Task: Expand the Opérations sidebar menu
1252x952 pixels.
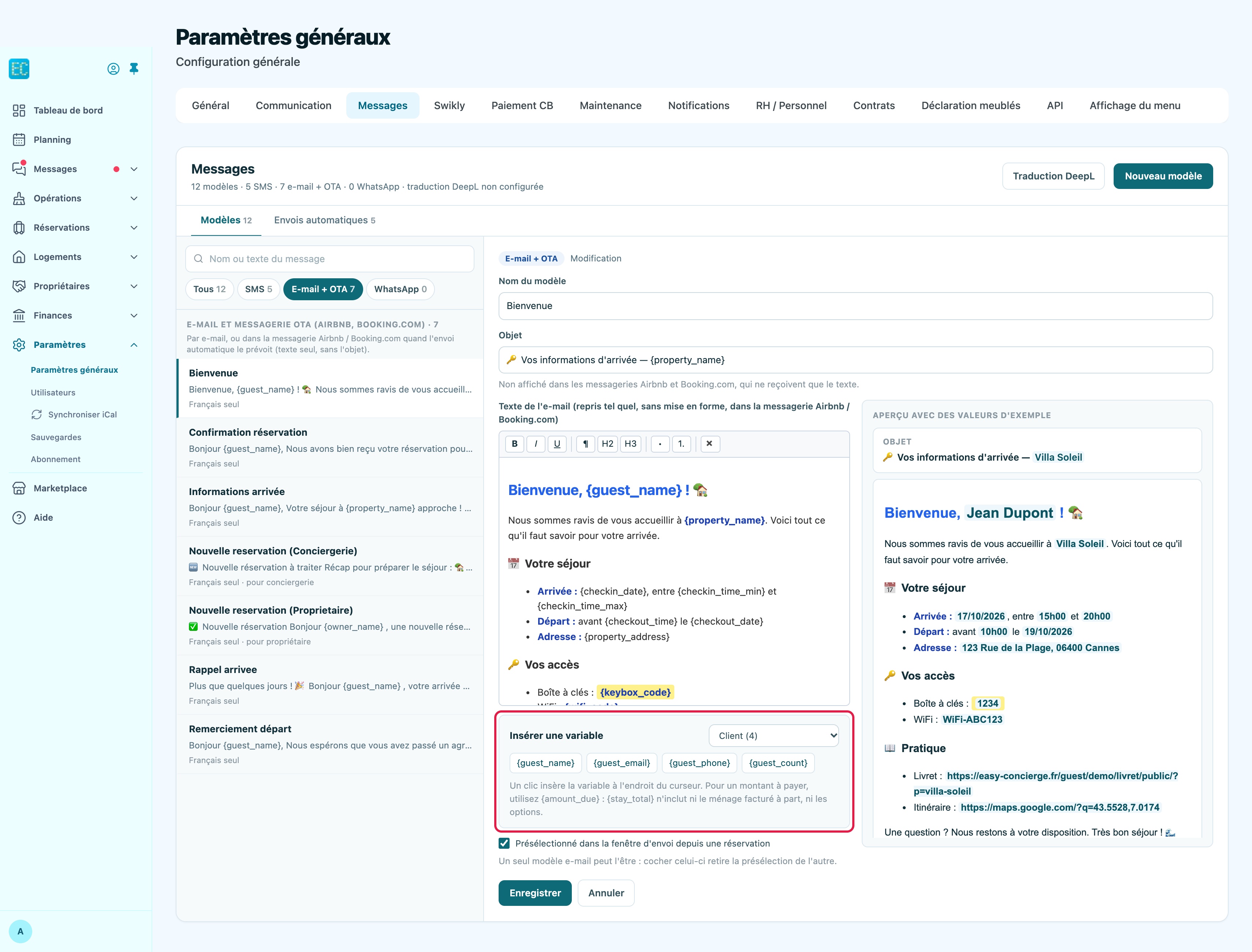Action: coord(134,198)
